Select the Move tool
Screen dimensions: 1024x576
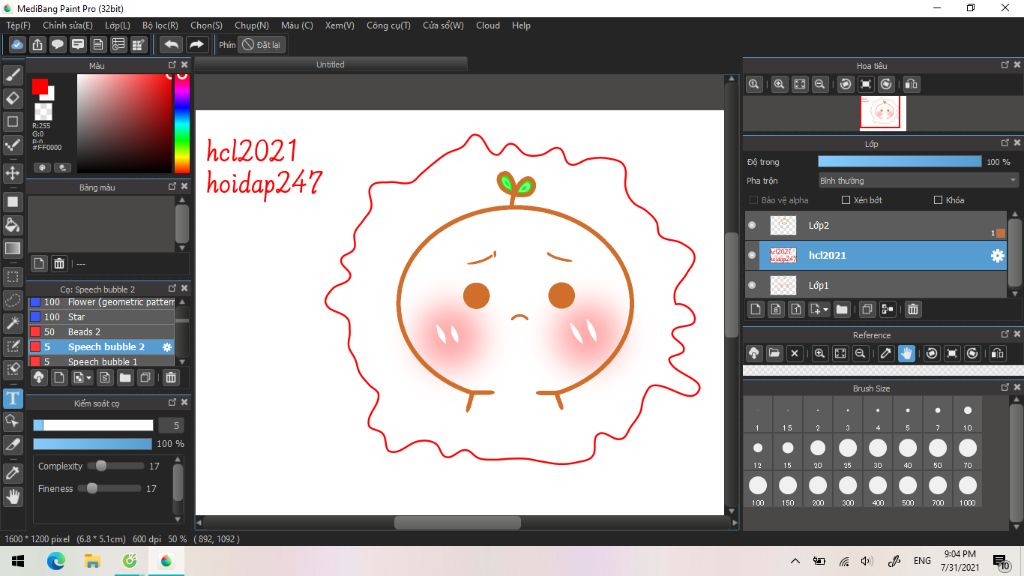(12, 173)
